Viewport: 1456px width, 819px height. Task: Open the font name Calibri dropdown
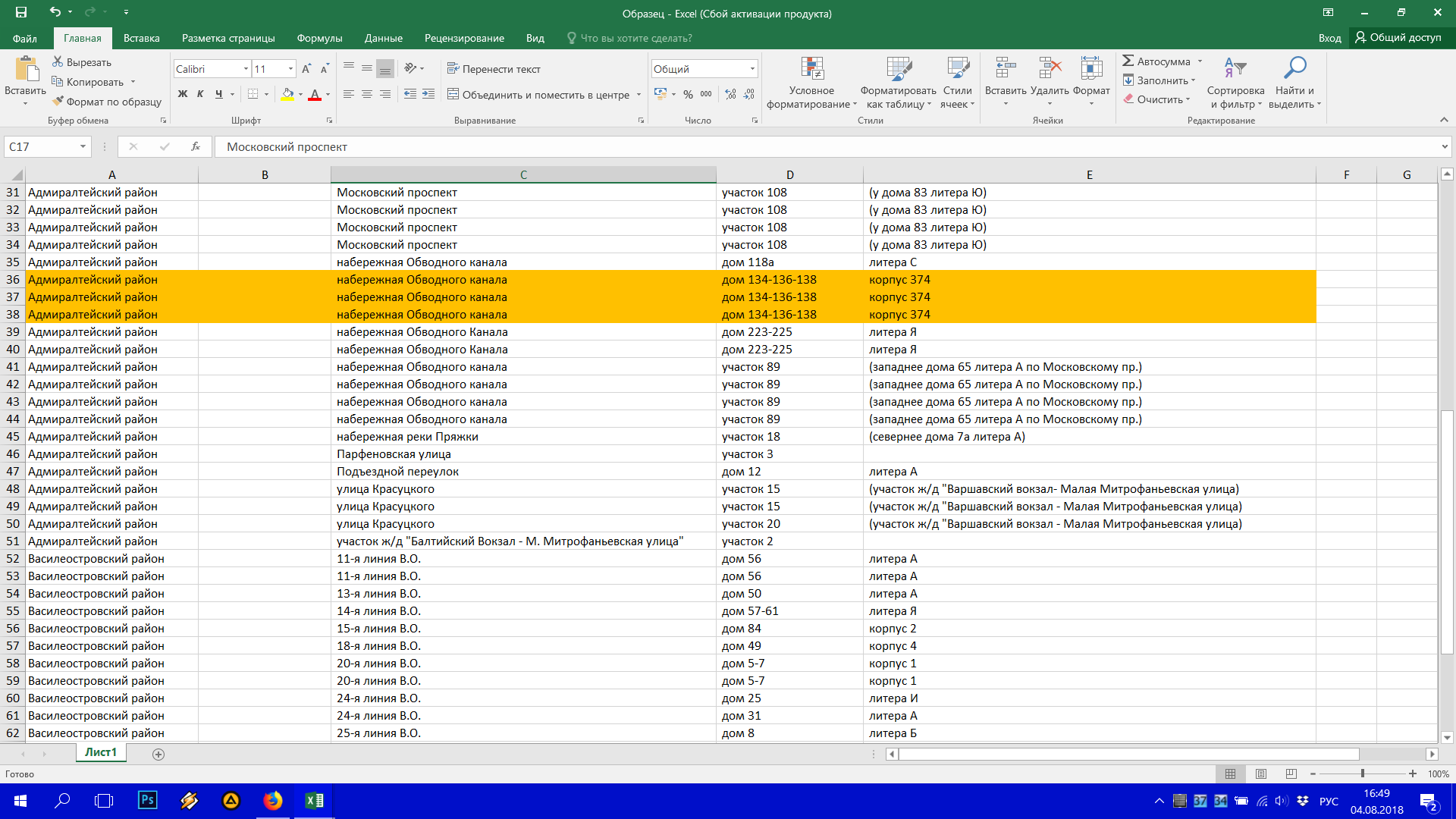point(246,69)
